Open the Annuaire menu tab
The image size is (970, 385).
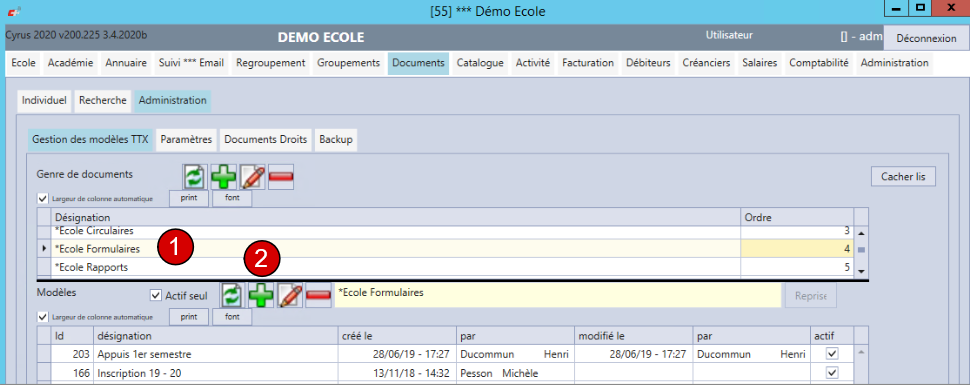126,63
